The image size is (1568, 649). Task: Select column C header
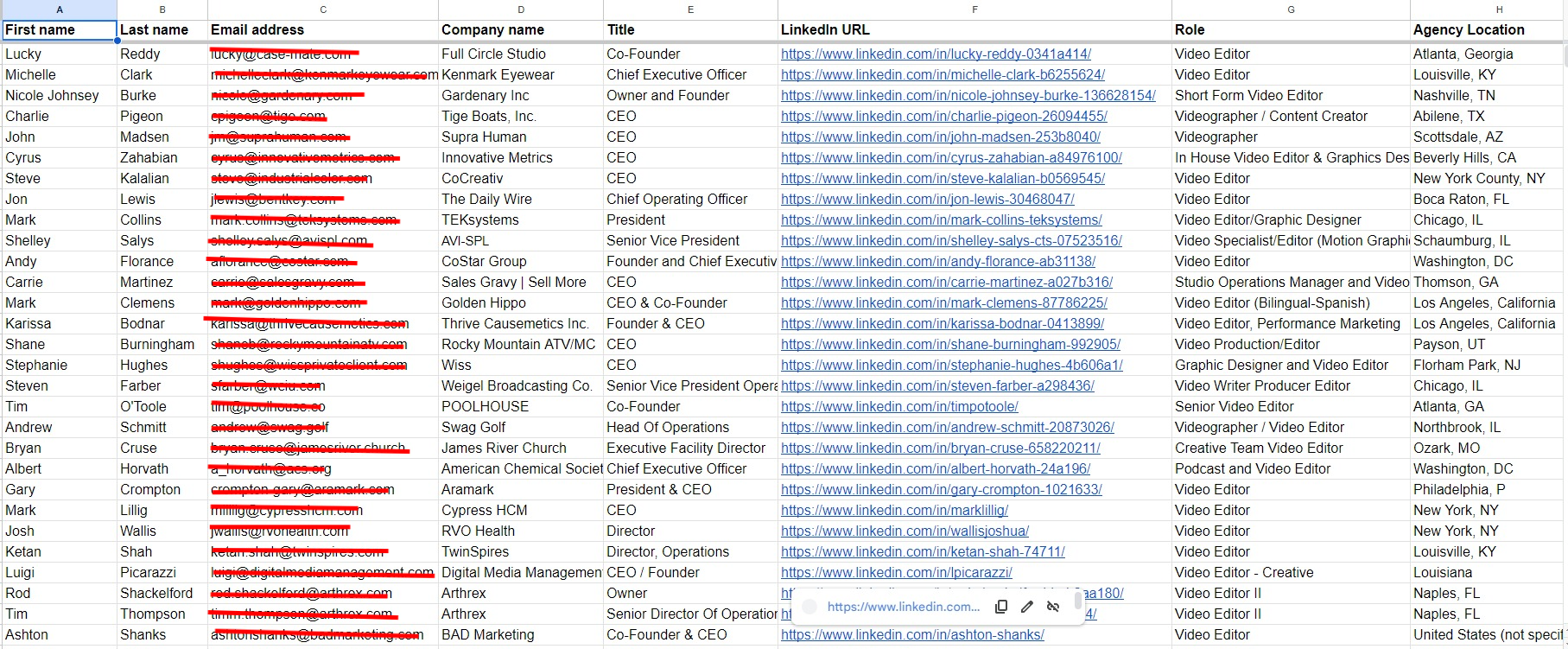pos(323,10)
